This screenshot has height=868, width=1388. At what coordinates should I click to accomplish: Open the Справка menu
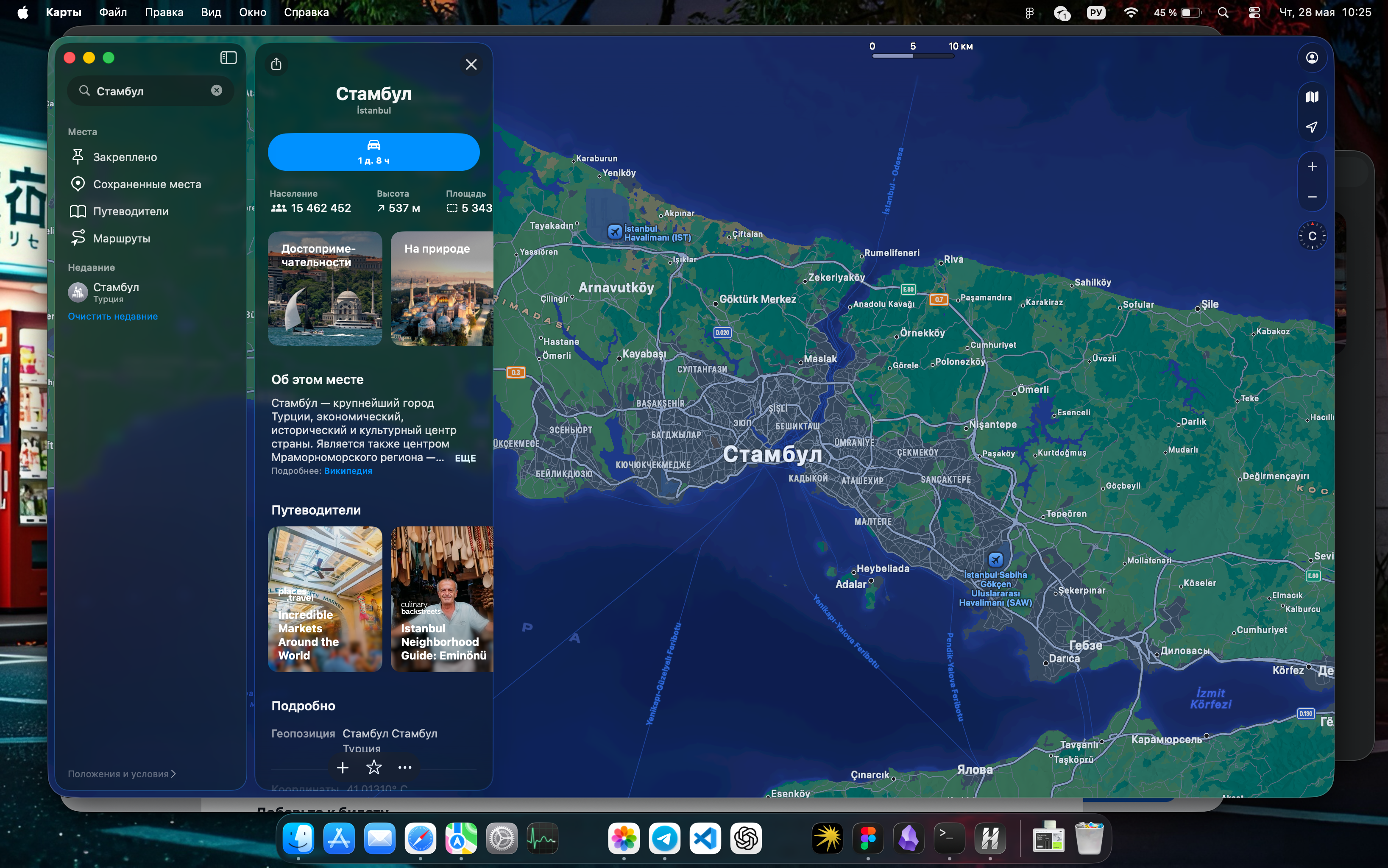(x=306, y=12)
